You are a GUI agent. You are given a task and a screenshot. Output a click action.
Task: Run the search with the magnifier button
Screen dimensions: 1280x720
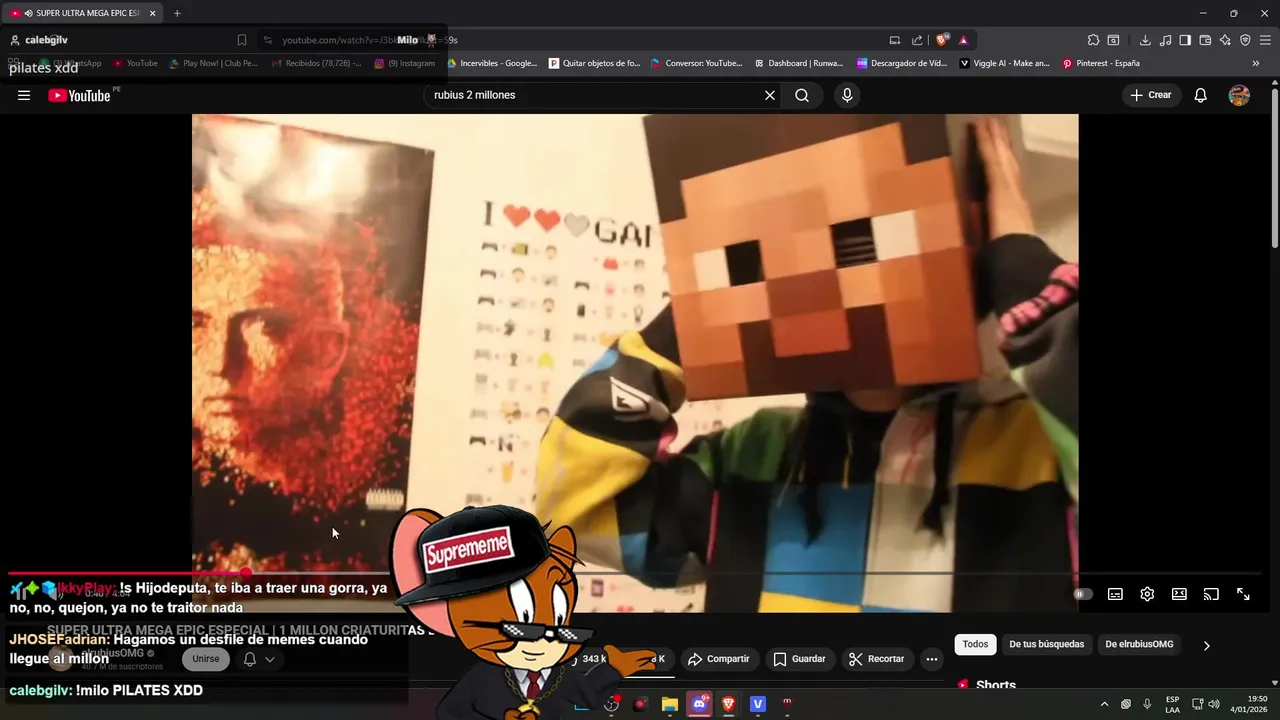point(802,95)
